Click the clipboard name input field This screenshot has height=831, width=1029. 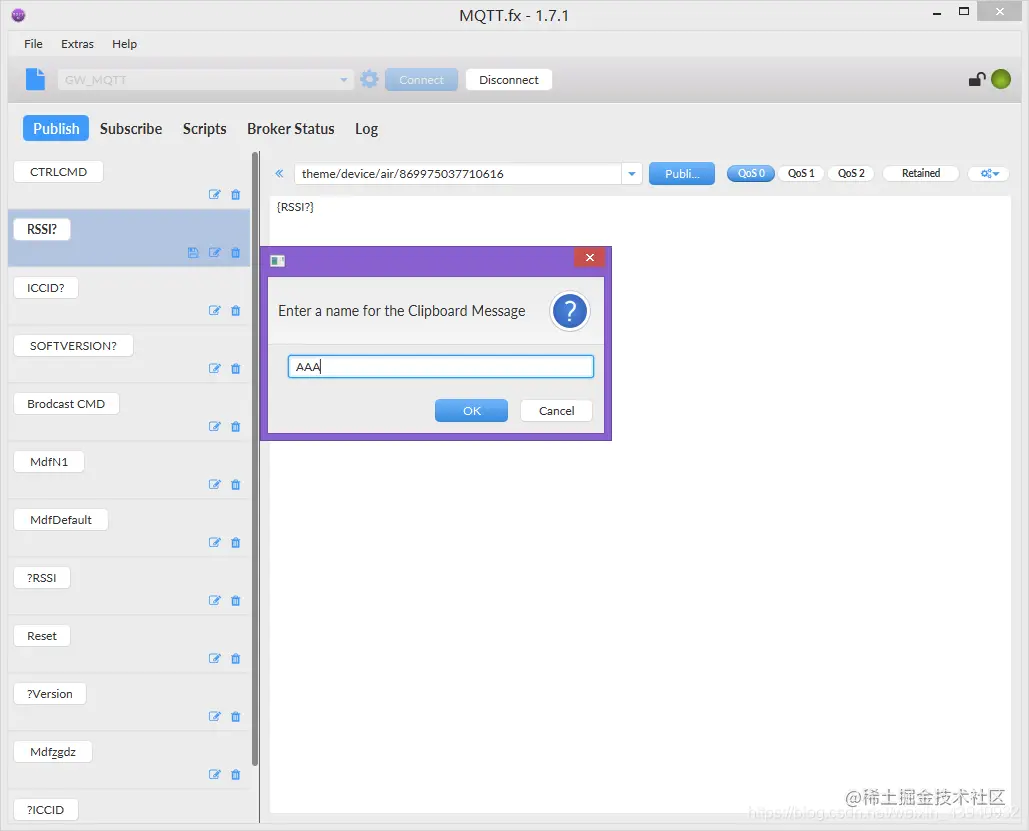(x=441, y=367)
